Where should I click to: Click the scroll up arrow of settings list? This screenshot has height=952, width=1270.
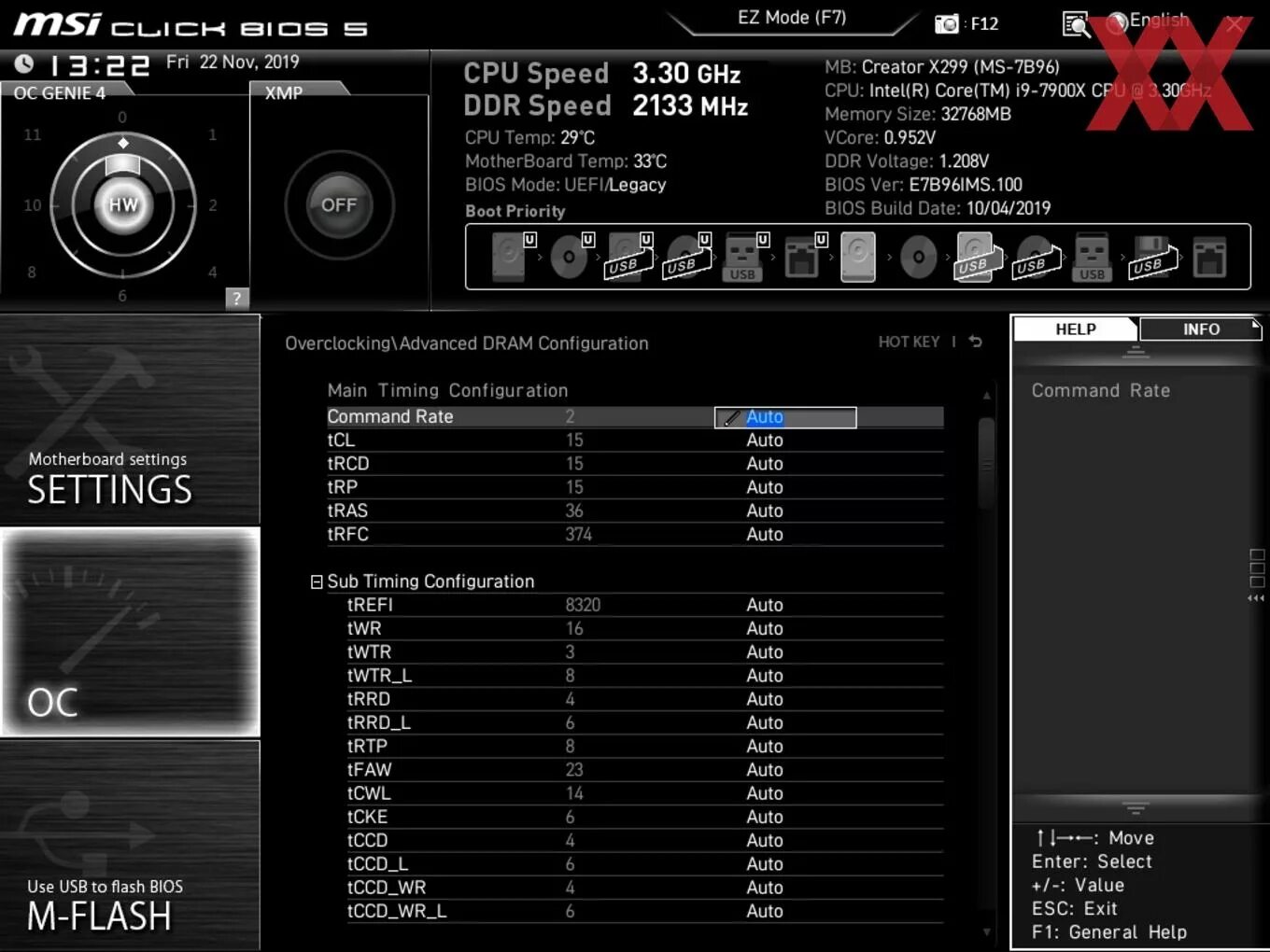pyautogui.click(x=987, y=396)
